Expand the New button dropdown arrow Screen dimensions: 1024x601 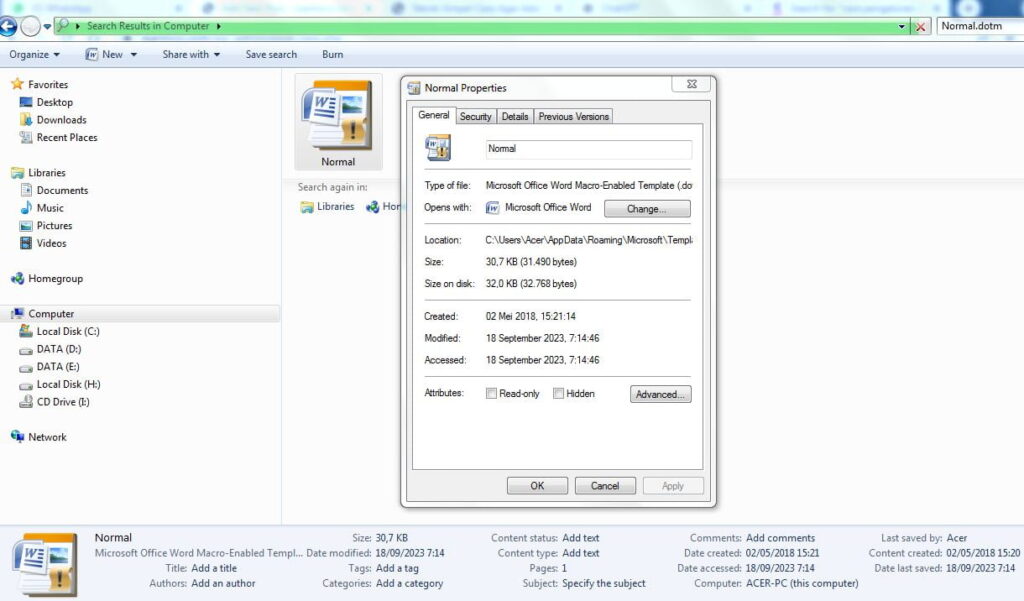[134, 55]
